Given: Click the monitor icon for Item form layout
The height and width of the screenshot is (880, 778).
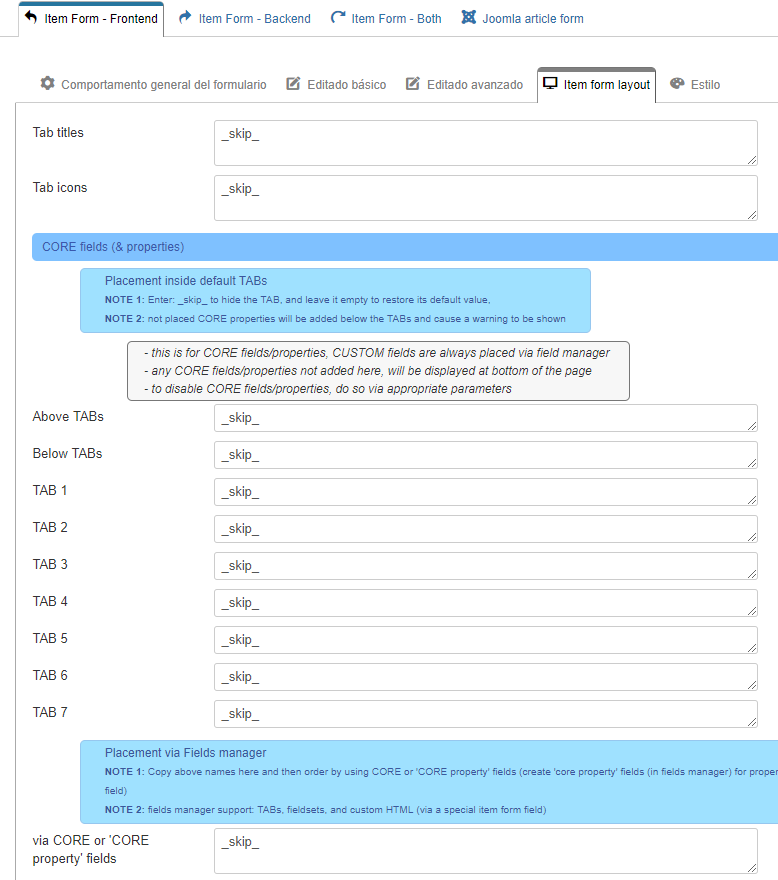Looking at the screenshot, I should coord(550,84).
